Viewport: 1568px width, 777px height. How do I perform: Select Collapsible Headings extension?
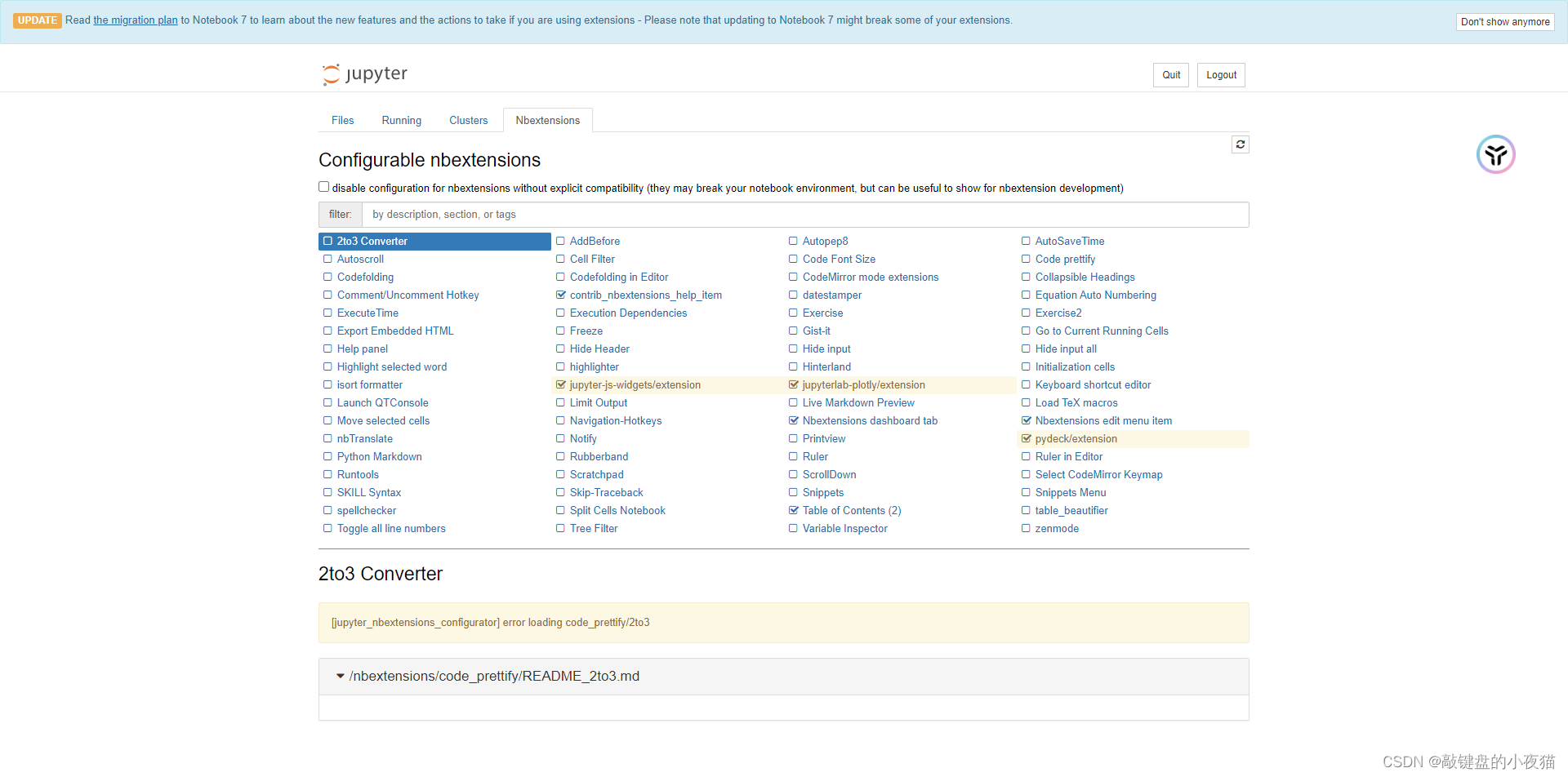pyautogui.click(x=1085, y=277)
